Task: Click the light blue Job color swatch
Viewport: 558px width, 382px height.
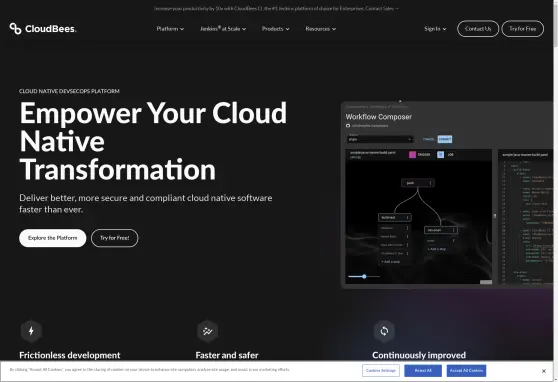Action: [x=441, y=155]
